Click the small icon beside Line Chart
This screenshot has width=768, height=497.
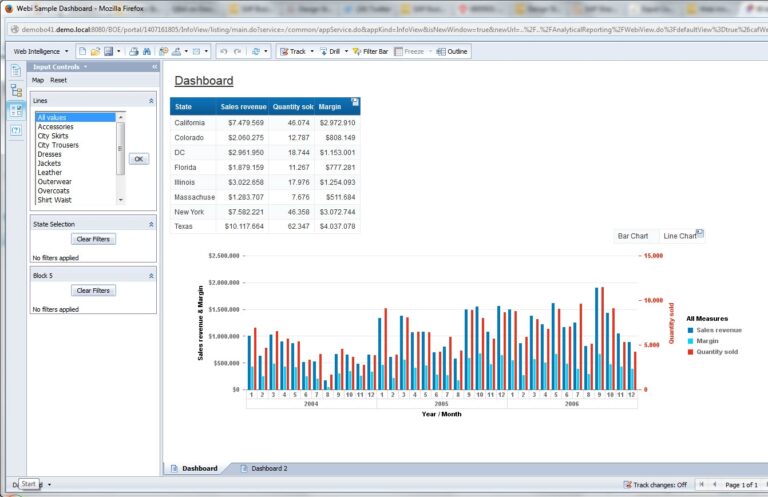pos(700,233)
